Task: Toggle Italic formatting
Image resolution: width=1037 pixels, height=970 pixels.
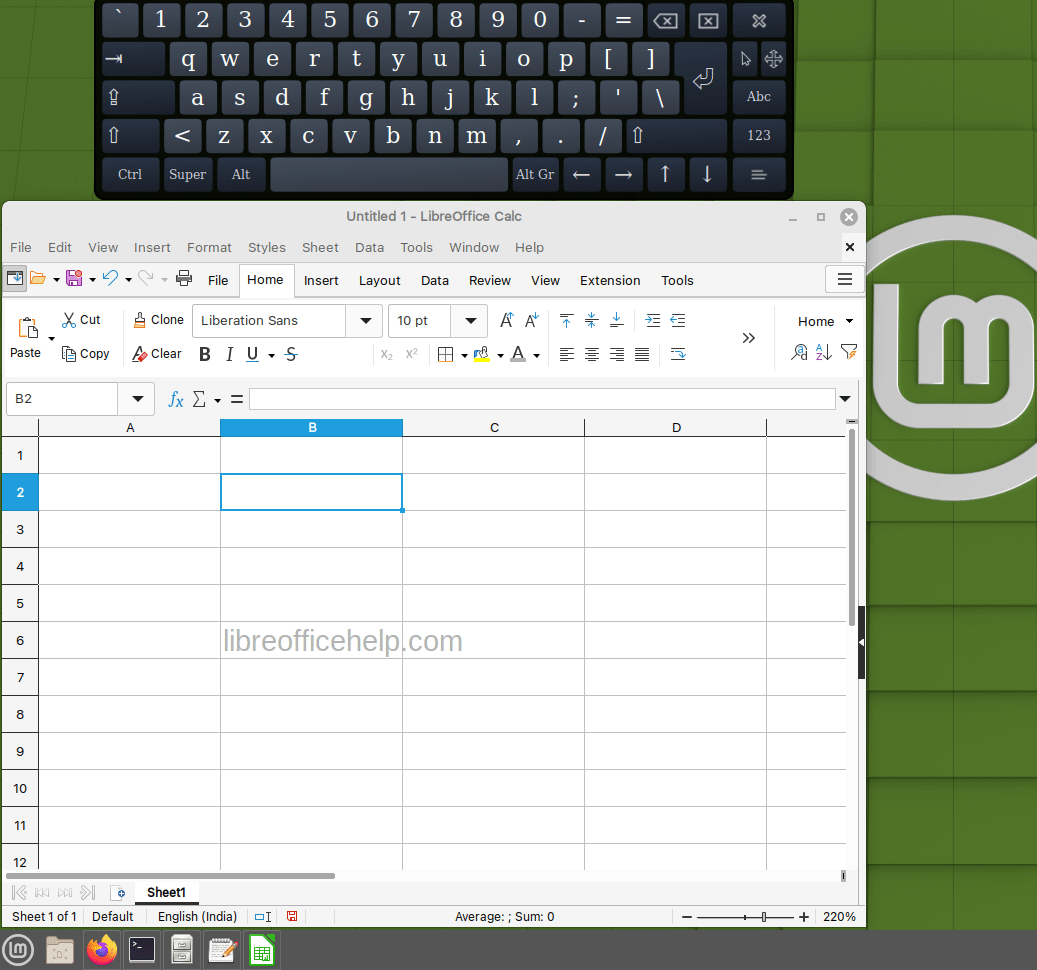Action: pyautogui.click(x=229, y=355)
